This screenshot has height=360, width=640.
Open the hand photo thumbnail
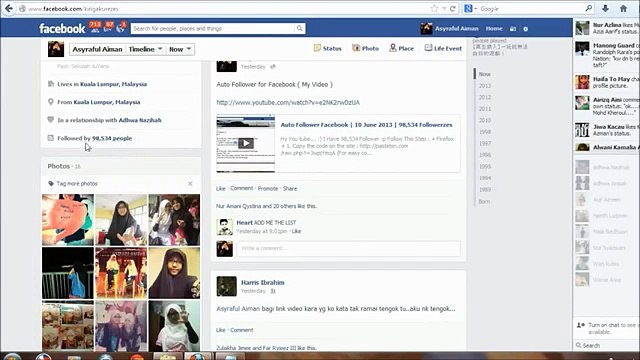(68, 220)
